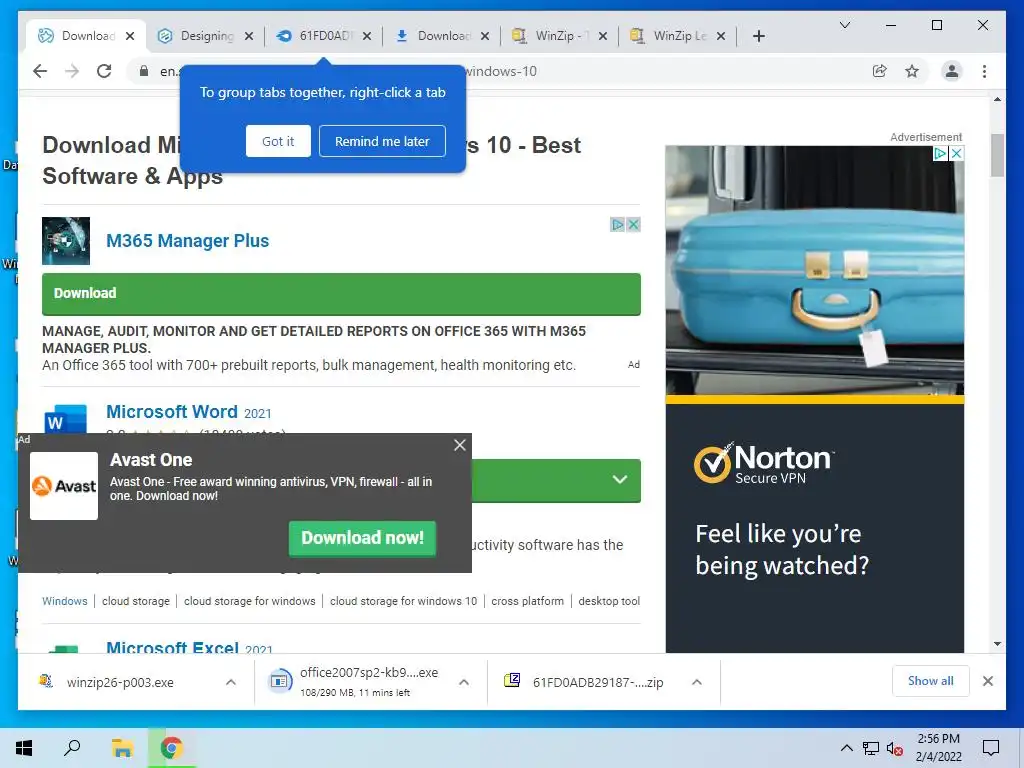Open AdChoices on the Norton ad
This screenshot has width=1024, height=768.
(x=940, y=153)
